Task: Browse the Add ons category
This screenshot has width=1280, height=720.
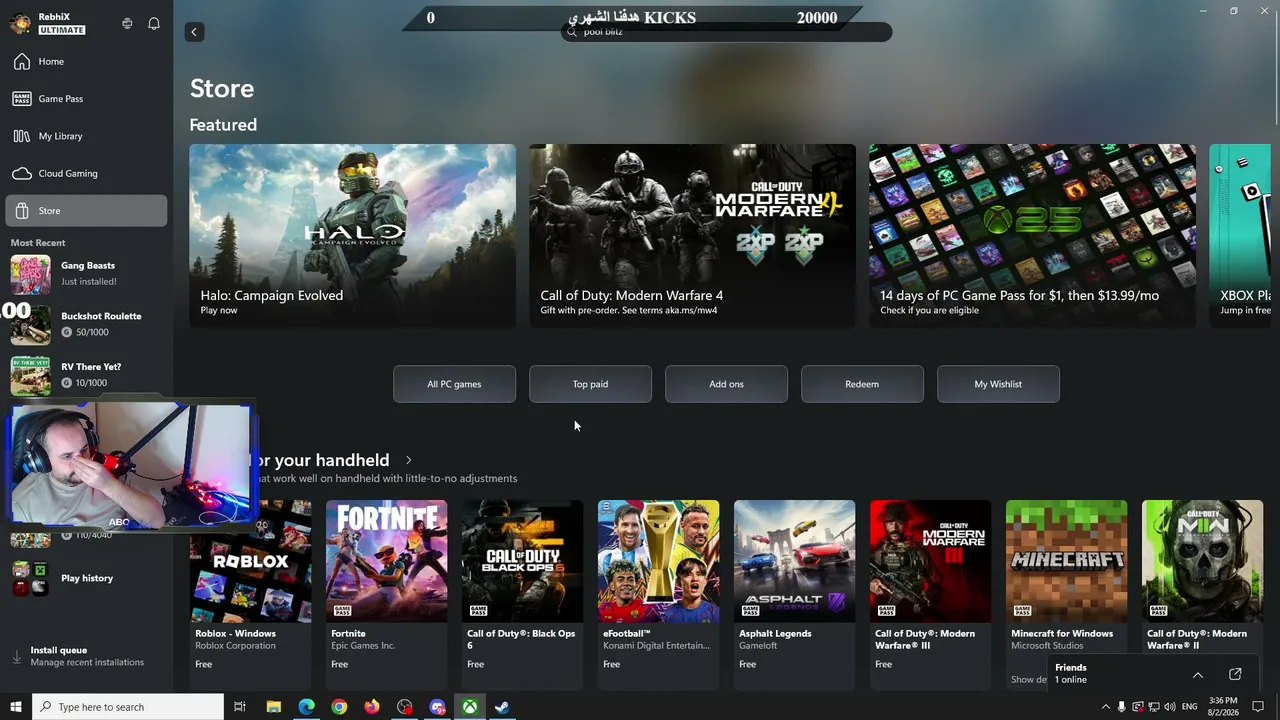Action: [x=726, y=384]
